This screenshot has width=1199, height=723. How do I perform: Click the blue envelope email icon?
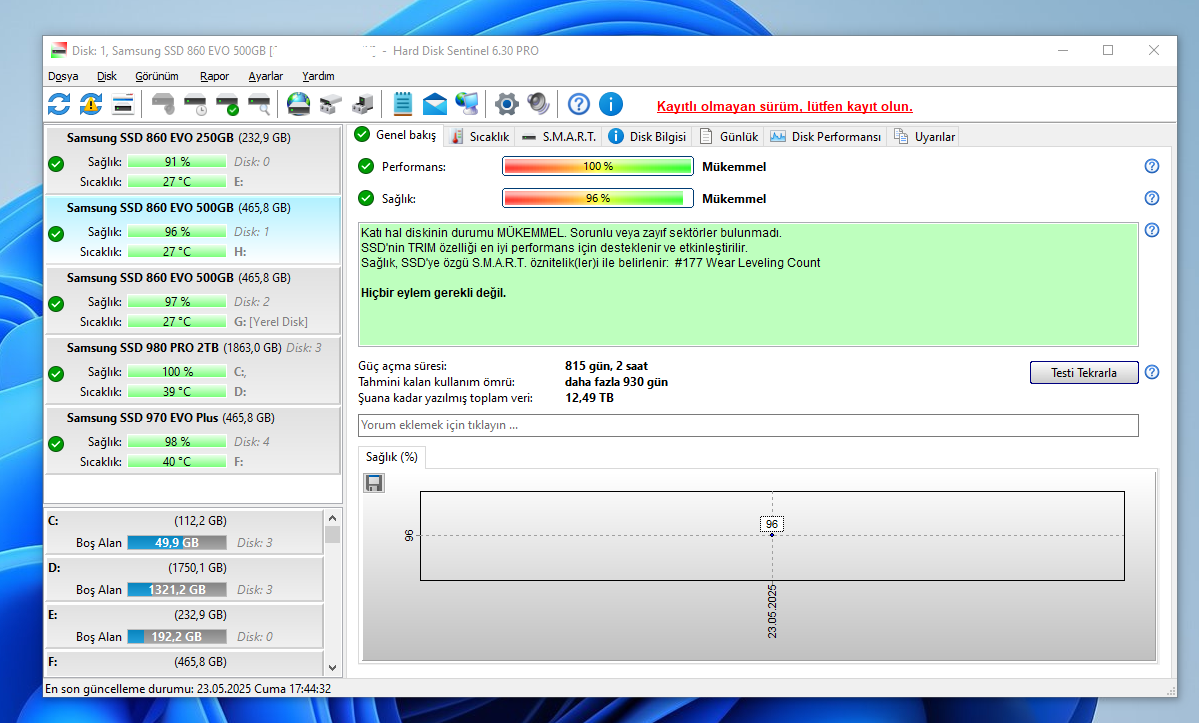click(x=434, y=104)
